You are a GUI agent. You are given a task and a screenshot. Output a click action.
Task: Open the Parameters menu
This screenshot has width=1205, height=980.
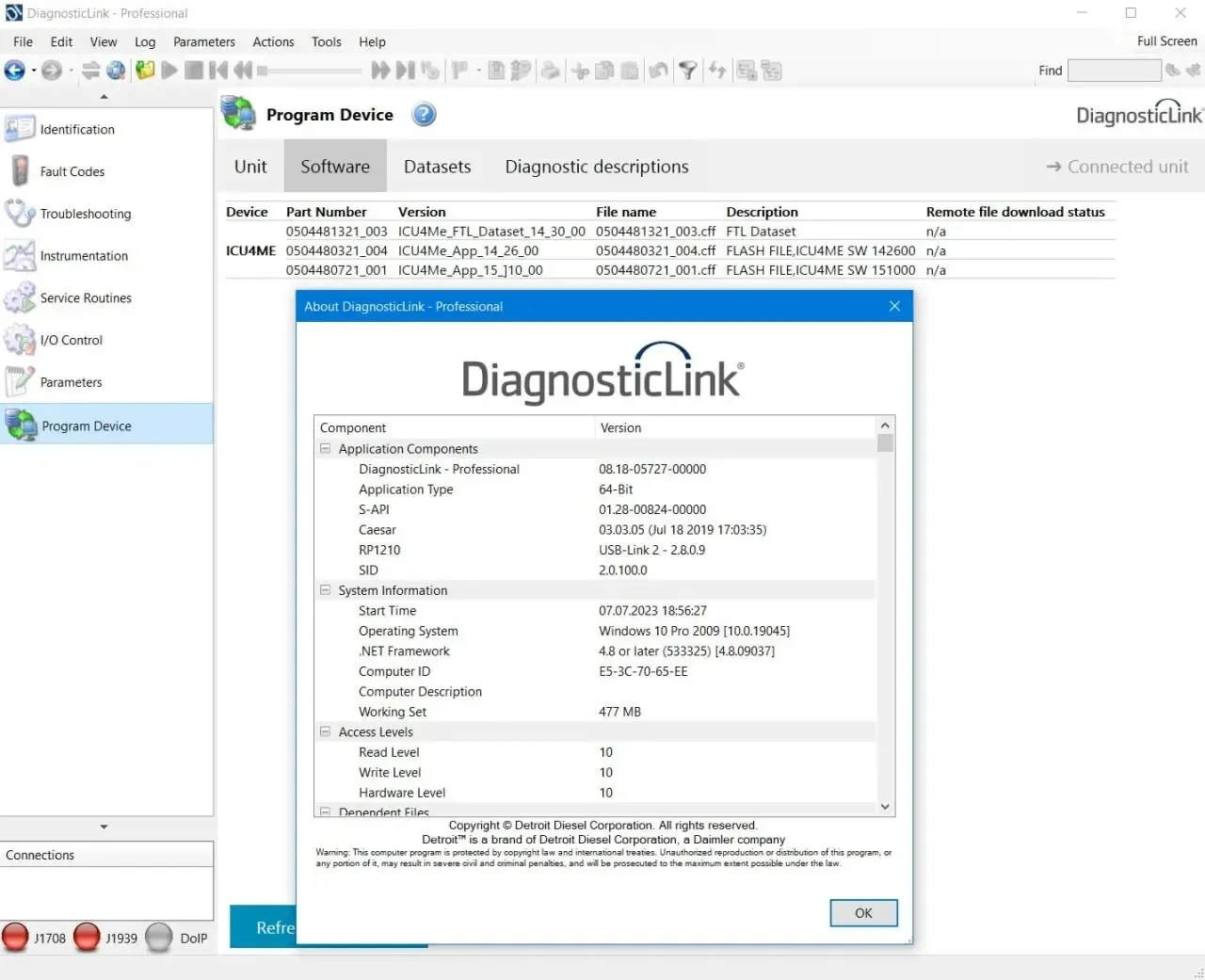tap(204, 41)
